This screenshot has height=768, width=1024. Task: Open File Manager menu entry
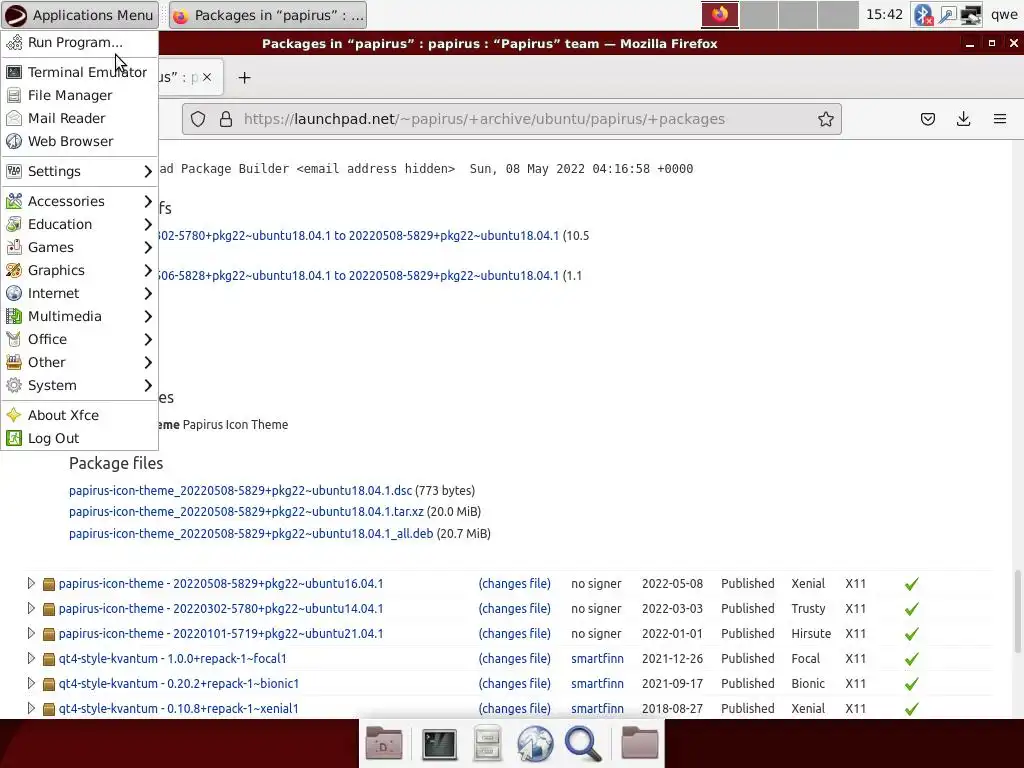[x=79, y=95]
